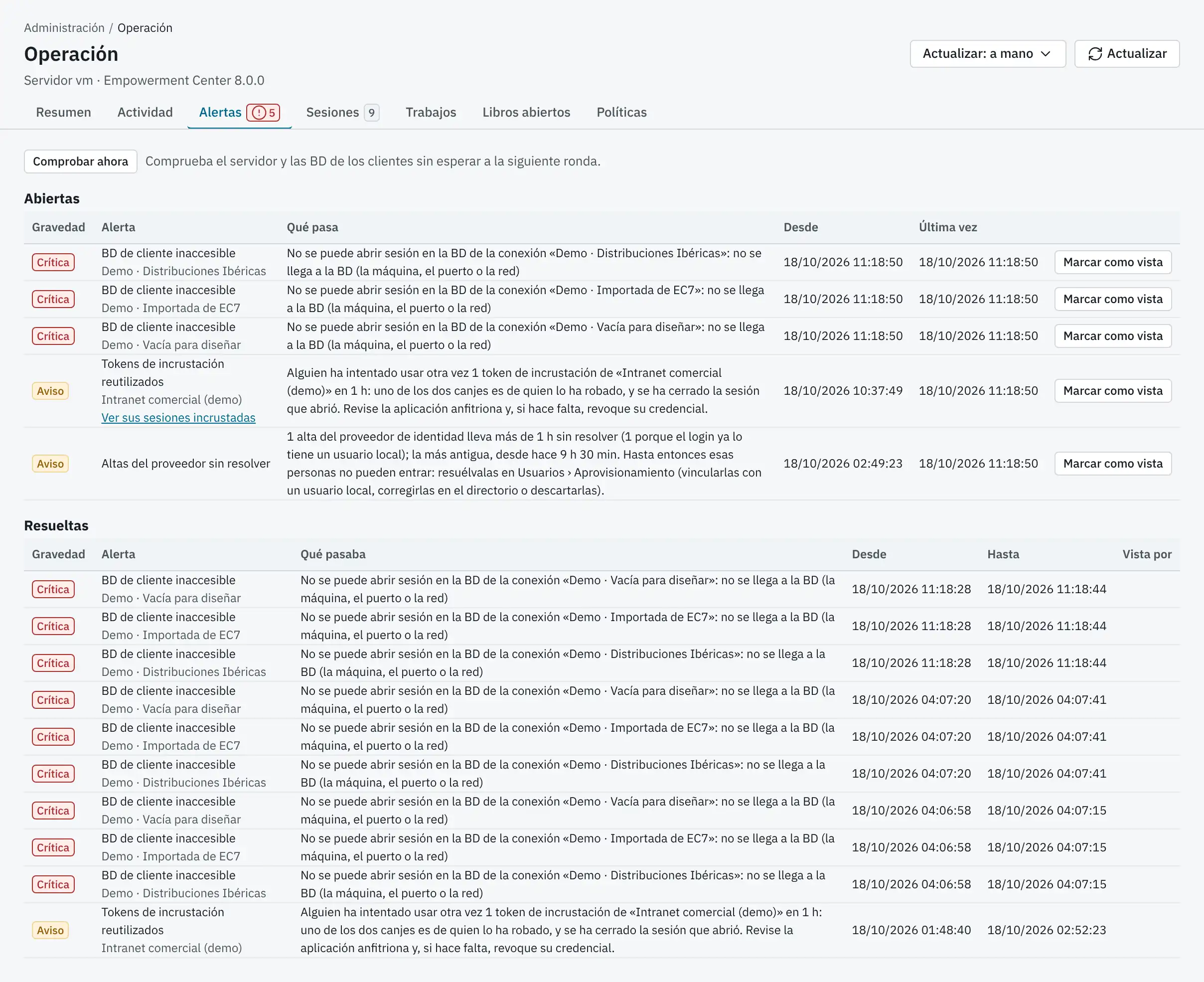Screen dimensions: 1204x982
Task: Click the Sesiones count badge 9
Action: (371, 113)
